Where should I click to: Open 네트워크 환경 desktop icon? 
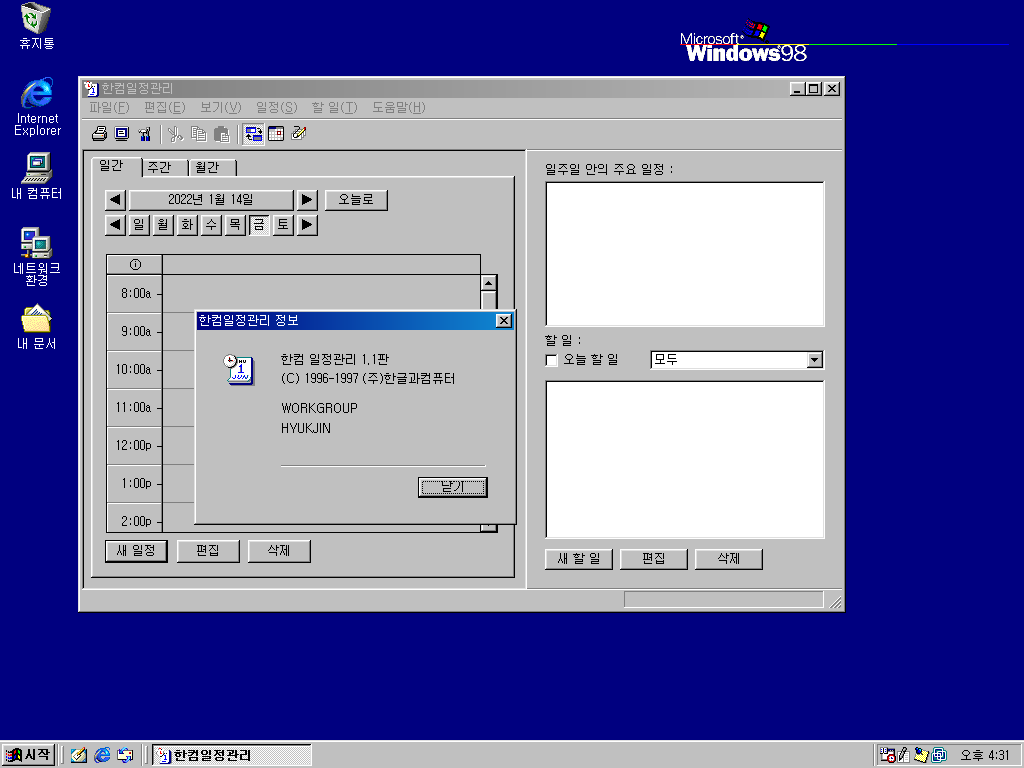37,257
